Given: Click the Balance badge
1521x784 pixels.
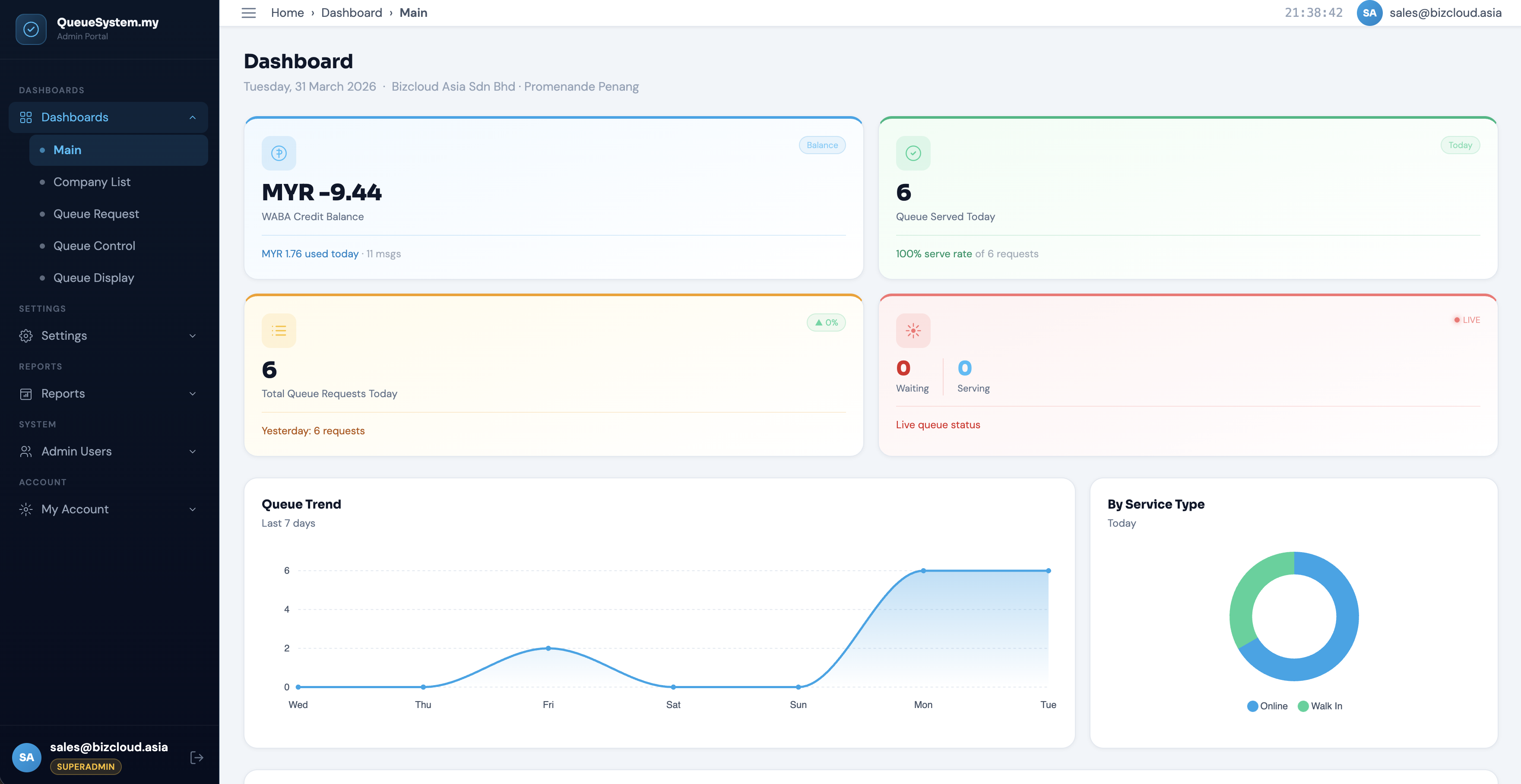Looking at the screenshot, I should [x=822, y=145].
